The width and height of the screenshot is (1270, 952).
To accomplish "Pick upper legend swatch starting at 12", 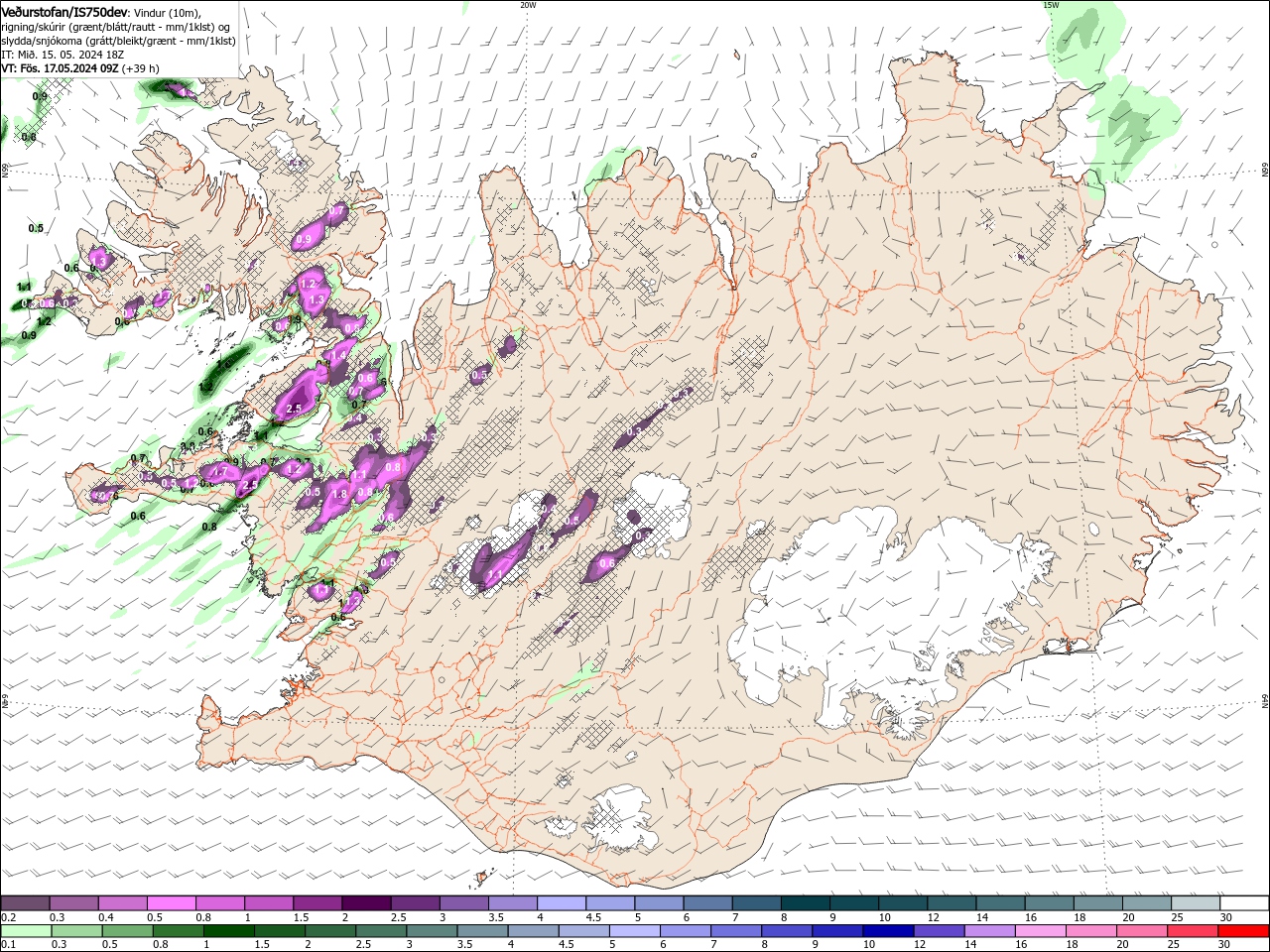I will click(951, 902).
